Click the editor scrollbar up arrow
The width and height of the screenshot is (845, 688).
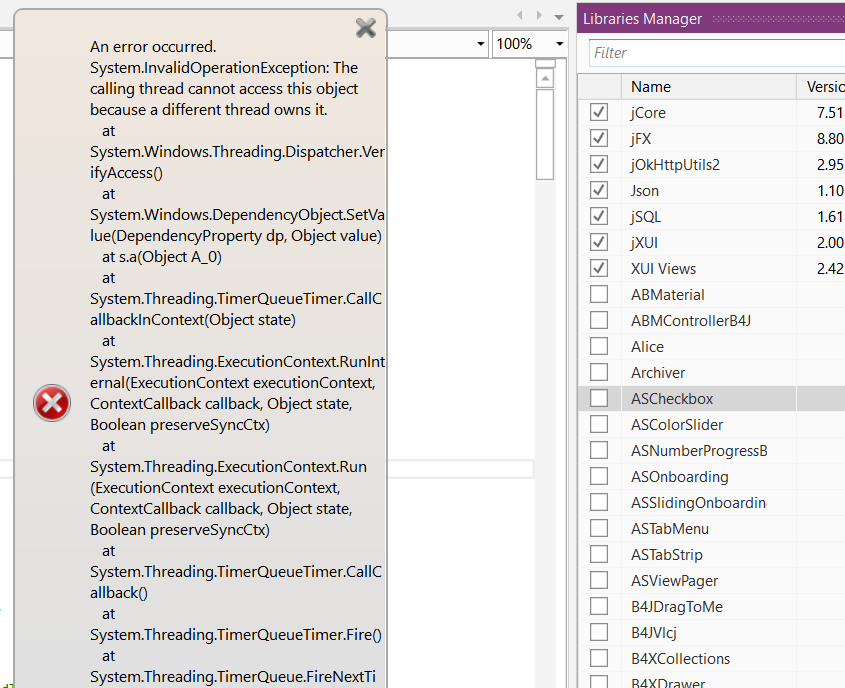(x=545, y=79)
